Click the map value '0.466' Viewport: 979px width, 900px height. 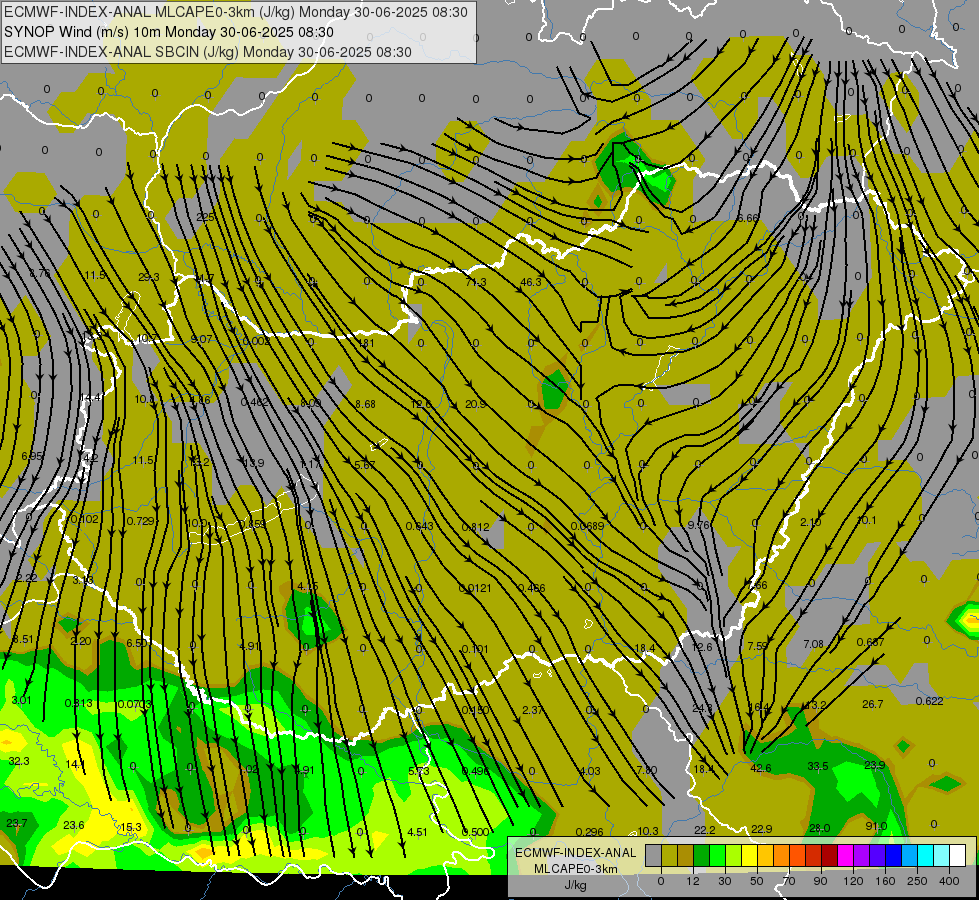pos(531,588)
